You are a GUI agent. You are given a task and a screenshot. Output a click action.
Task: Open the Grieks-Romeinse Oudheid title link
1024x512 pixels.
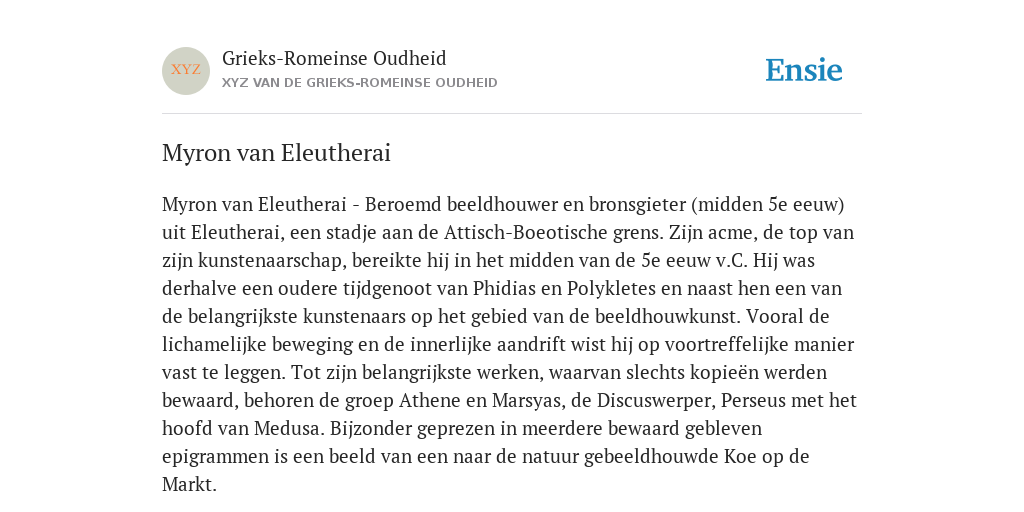click(x=334, y=59)
